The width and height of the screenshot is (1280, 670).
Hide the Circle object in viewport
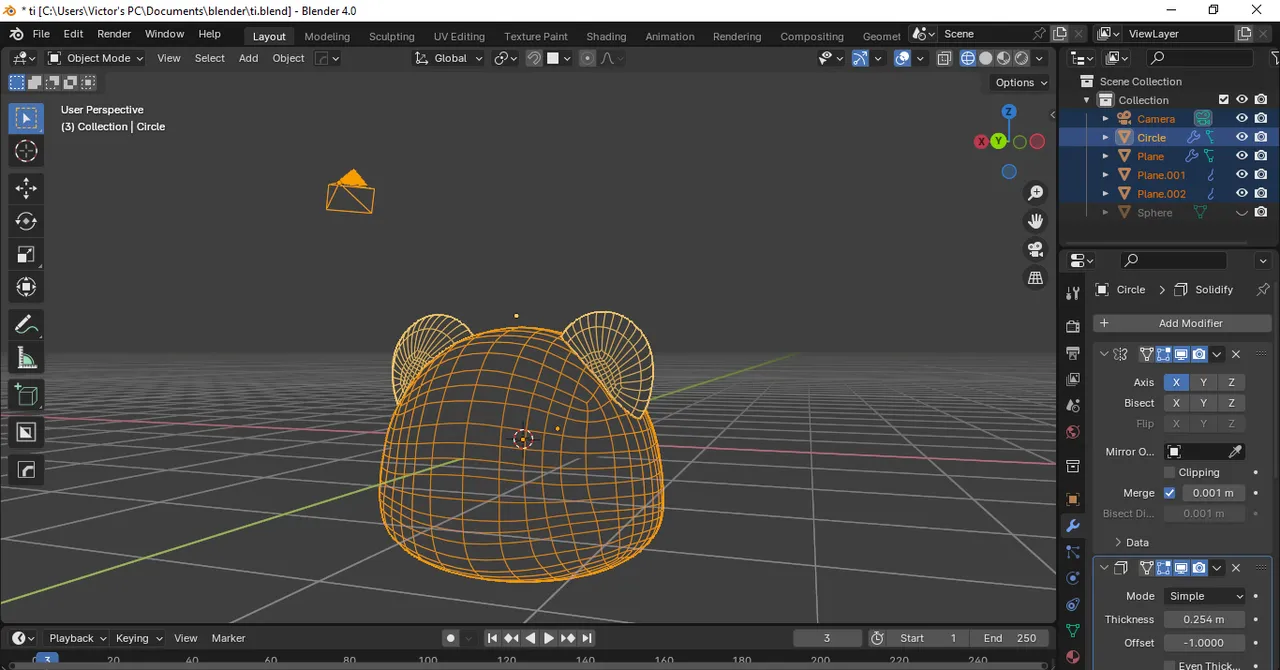coord(1242,137)
